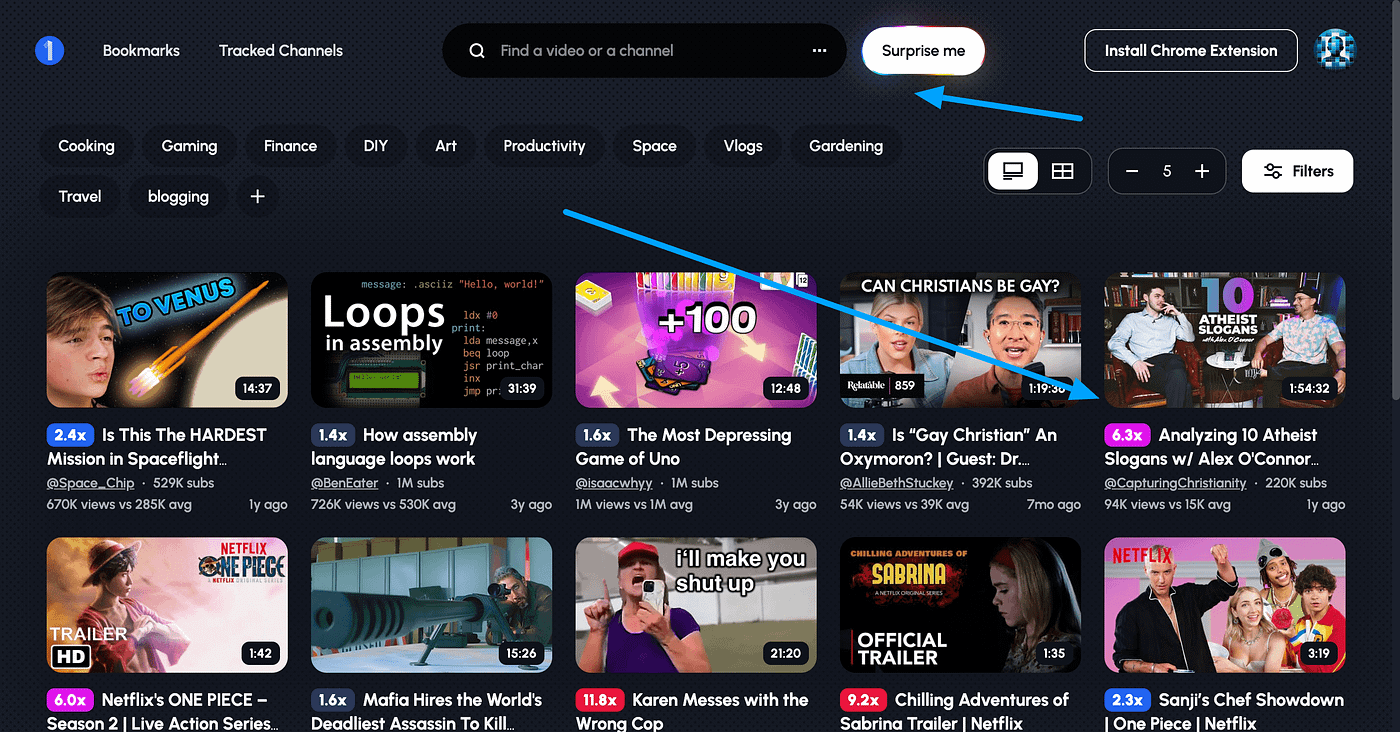Open the @AllieBethStuckey channel link
Viewport: 1400px width, 732px height.
coord(897,483)
